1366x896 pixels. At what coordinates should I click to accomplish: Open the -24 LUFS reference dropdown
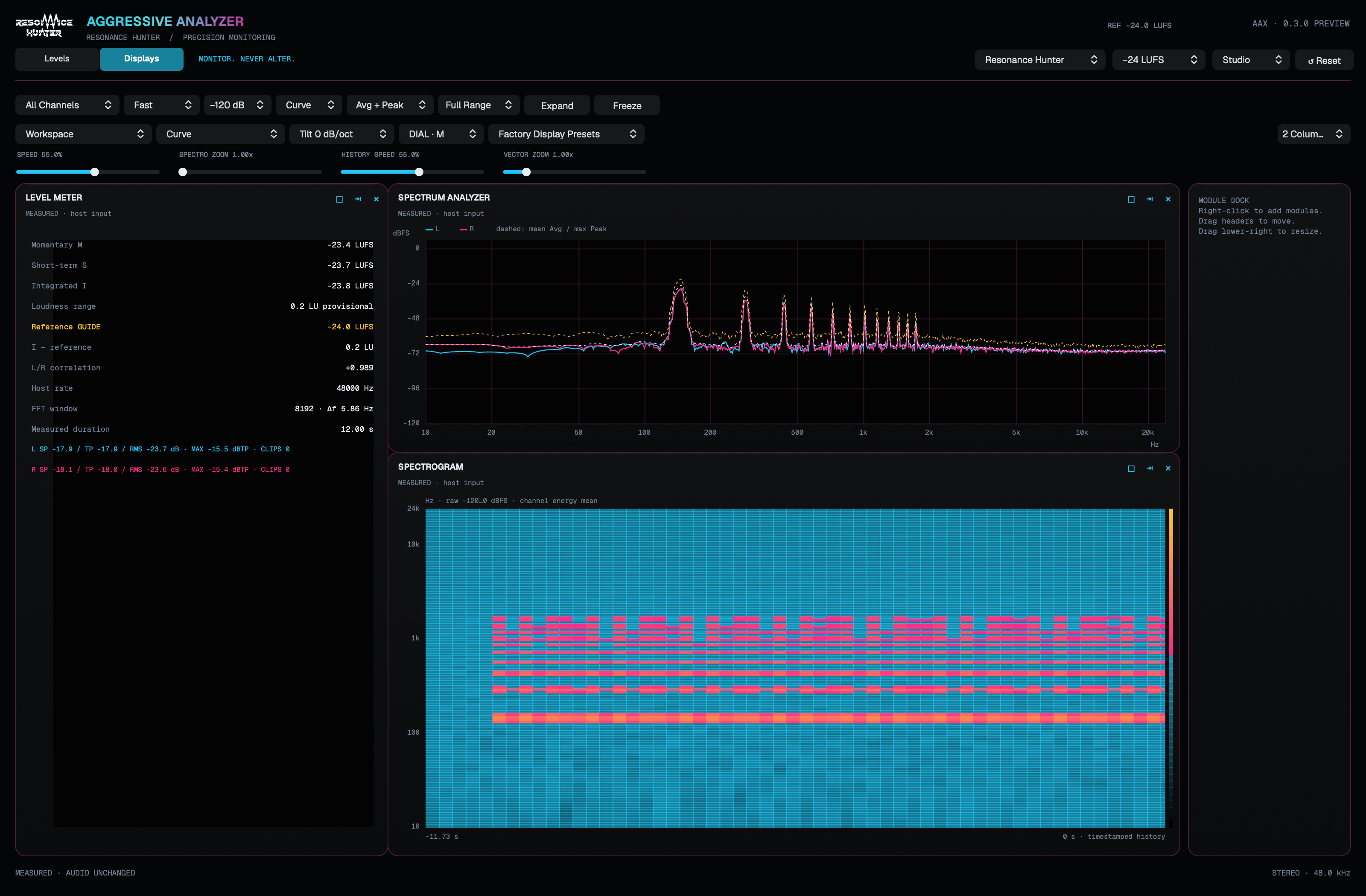[x=1159, y=60]
